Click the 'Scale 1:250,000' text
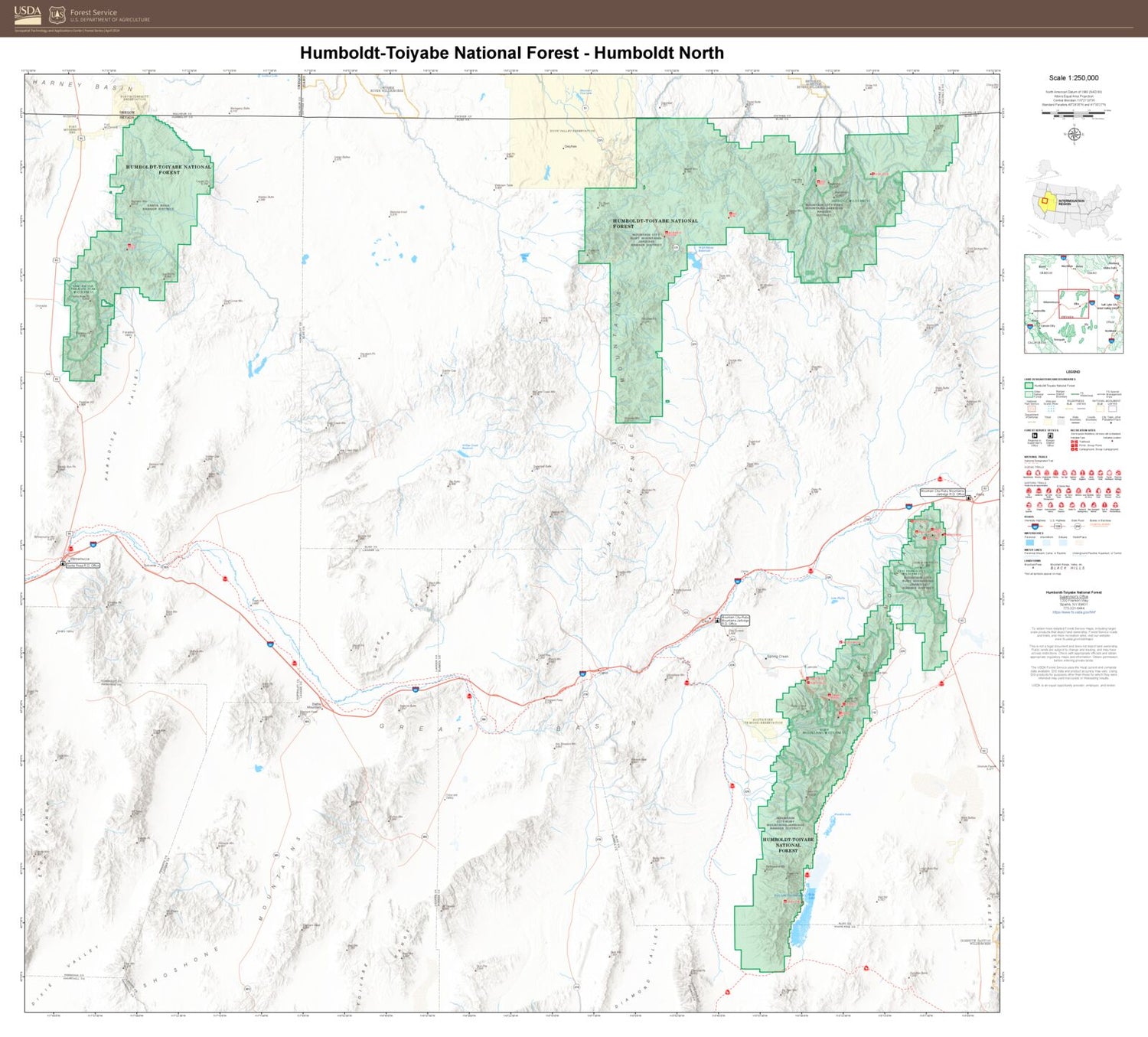This screenshot has height=1037, width=1148. pyautogui.click(x=1074, y=78)
